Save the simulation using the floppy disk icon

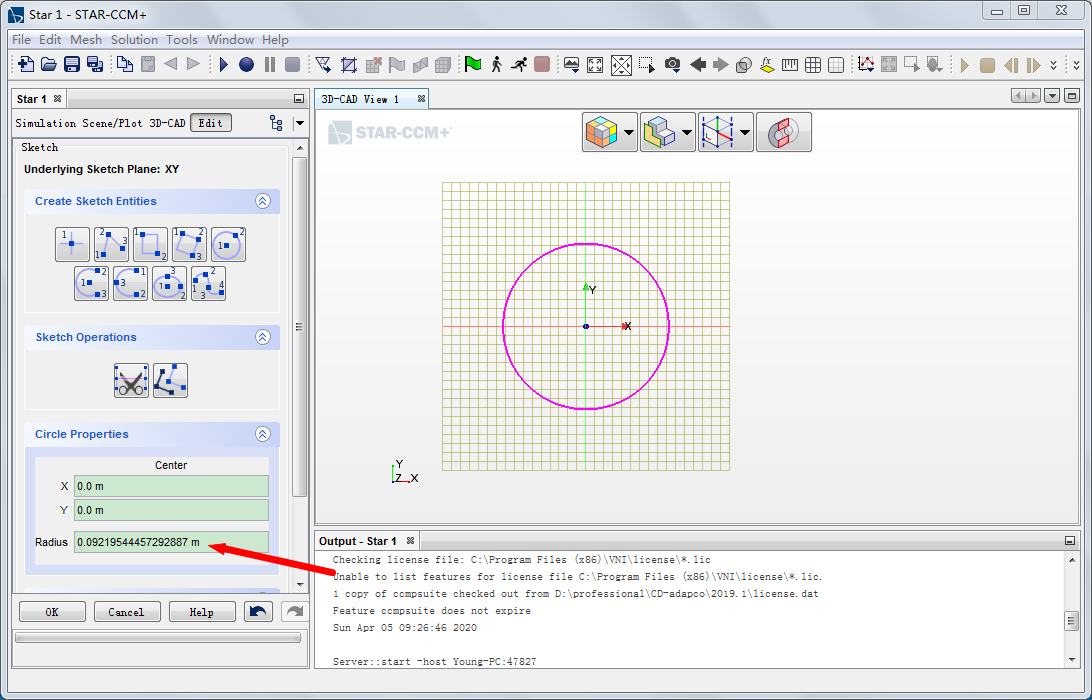pyautogui.click(x=72, y=65)
